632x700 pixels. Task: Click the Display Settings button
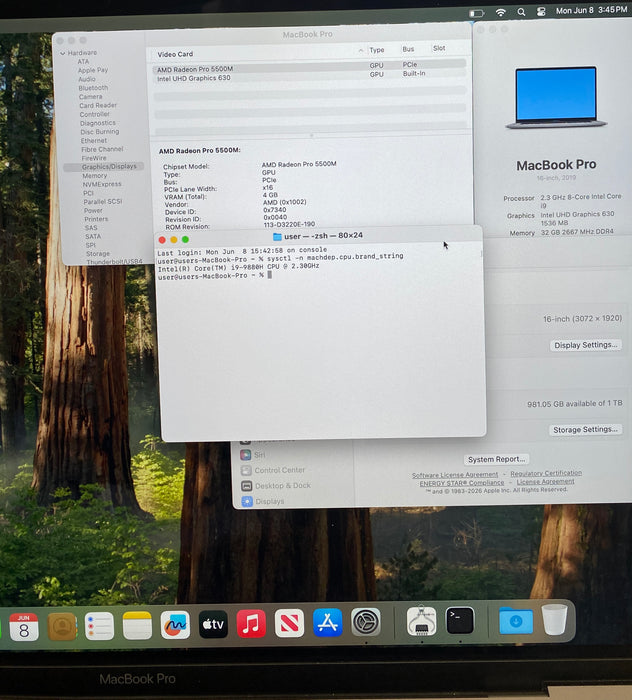(x=586, y=345)
